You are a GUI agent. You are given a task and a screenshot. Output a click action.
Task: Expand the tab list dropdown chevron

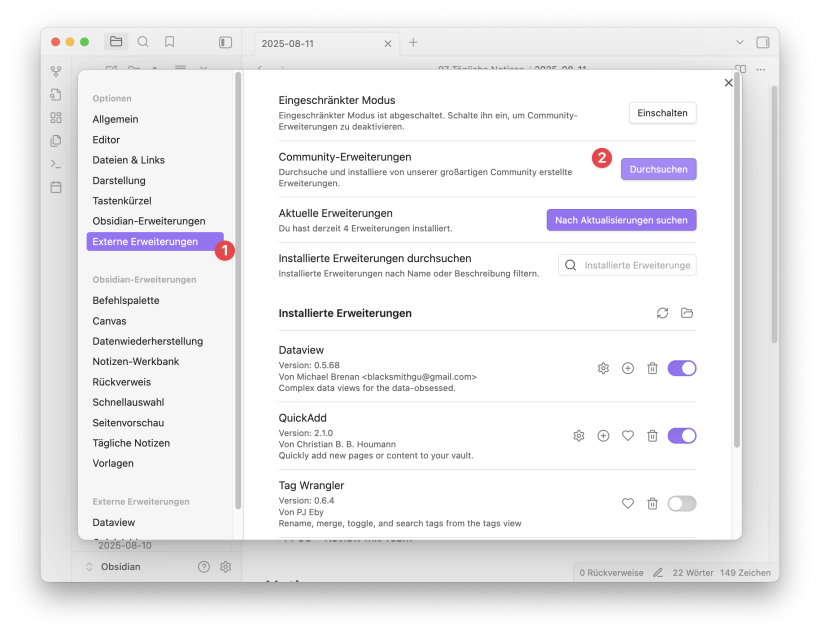coord(739,42)
